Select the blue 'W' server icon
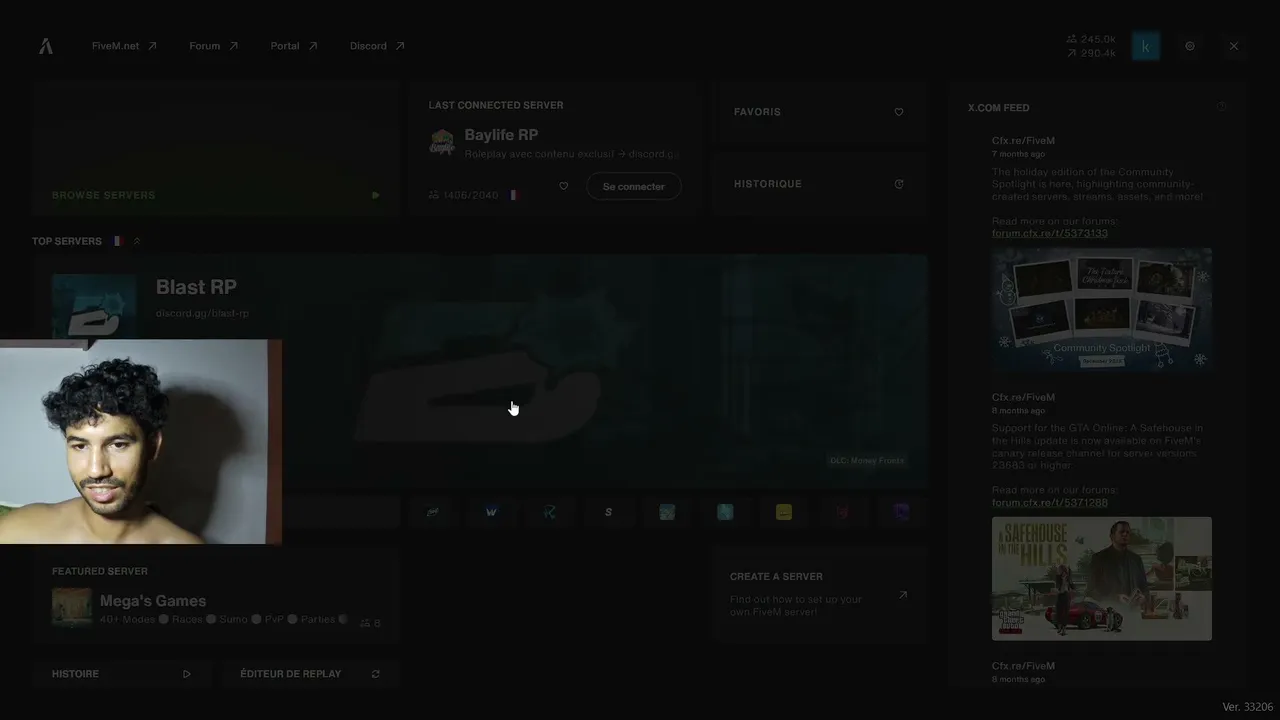The height and width of the screenshot is (720, 1280). point(491,512)
